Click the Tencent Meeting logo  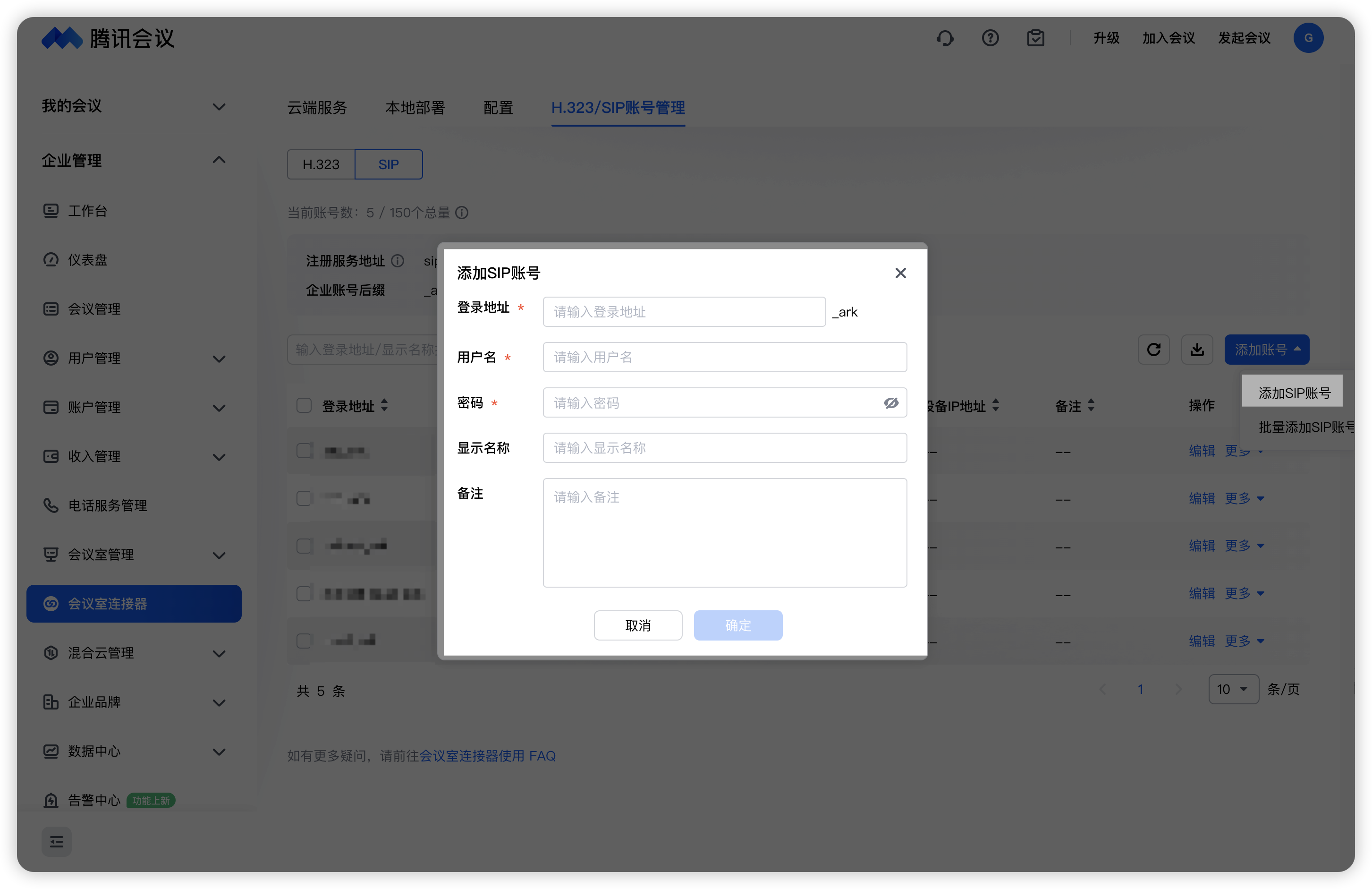click(108, 38)
